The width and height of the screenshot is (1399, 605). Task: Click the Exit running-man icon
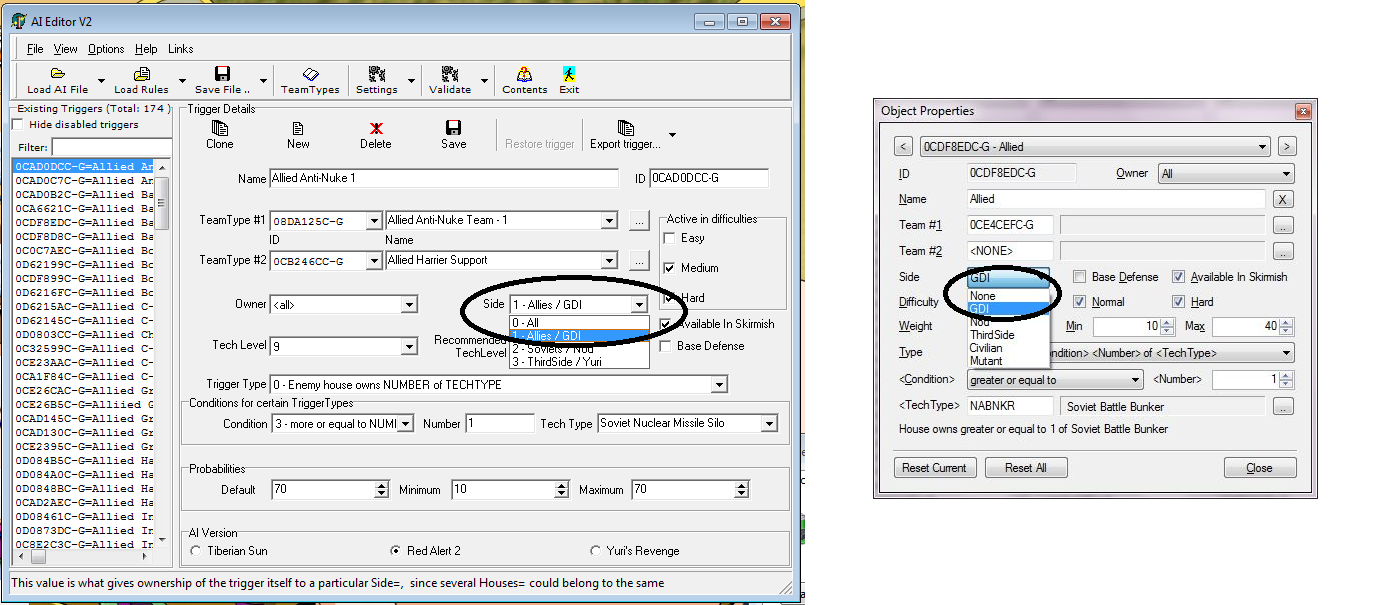pos(569,74)
